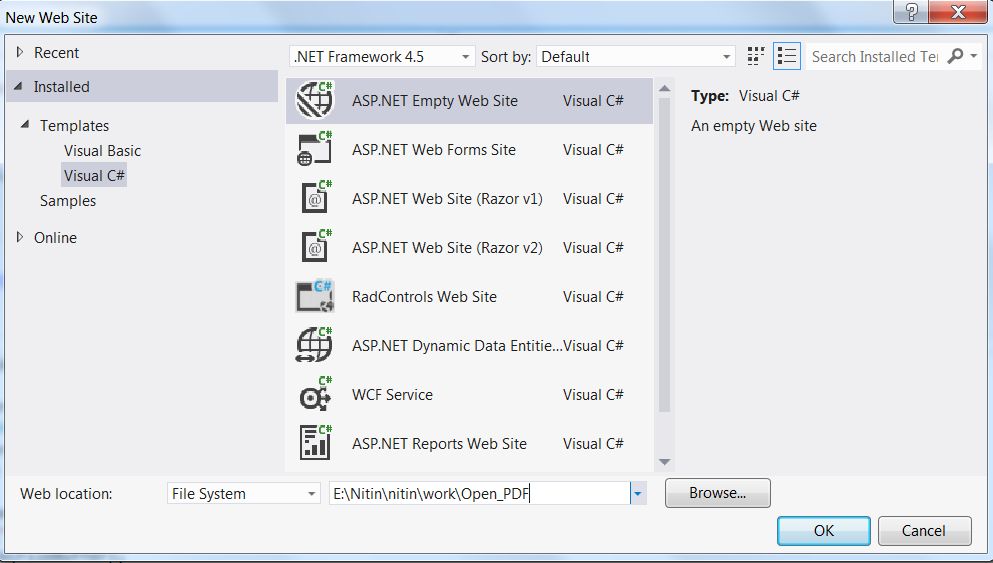Click the Razor v1 web site icon

coord(316,198)
